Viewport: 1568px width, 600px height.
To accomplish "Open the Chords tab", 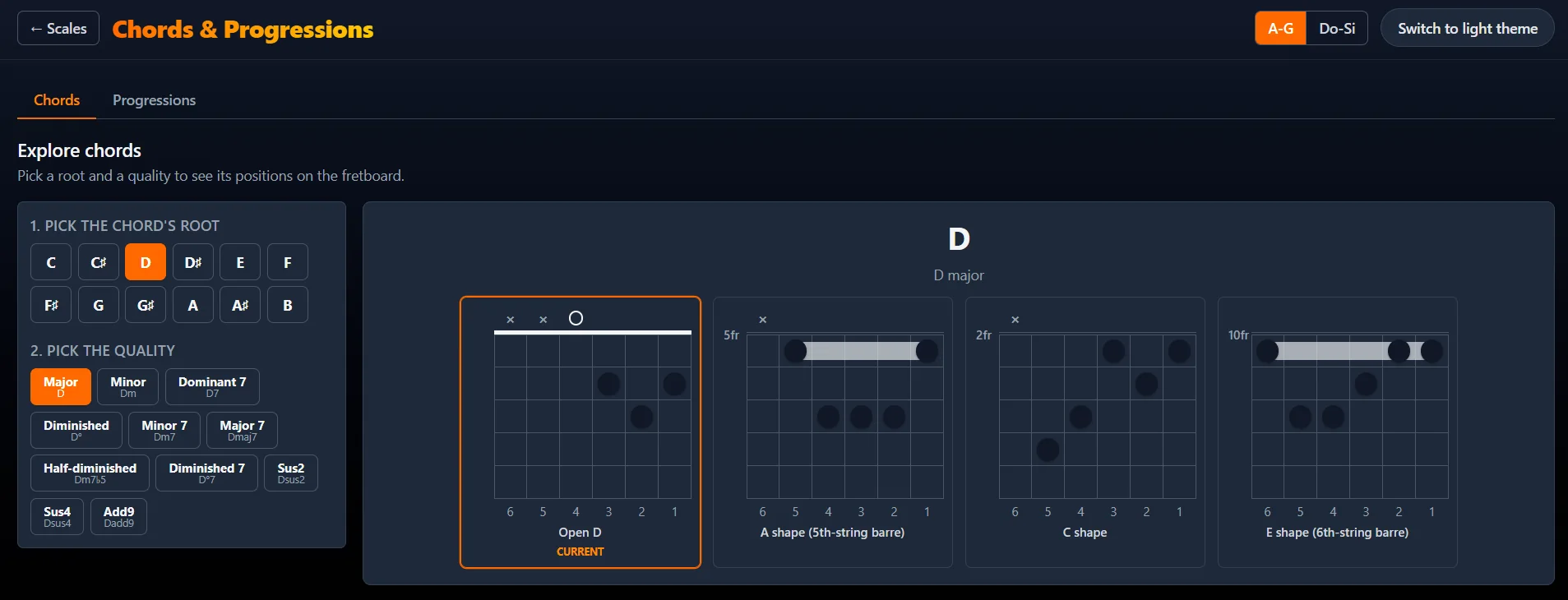I will (x=57, y=100).
